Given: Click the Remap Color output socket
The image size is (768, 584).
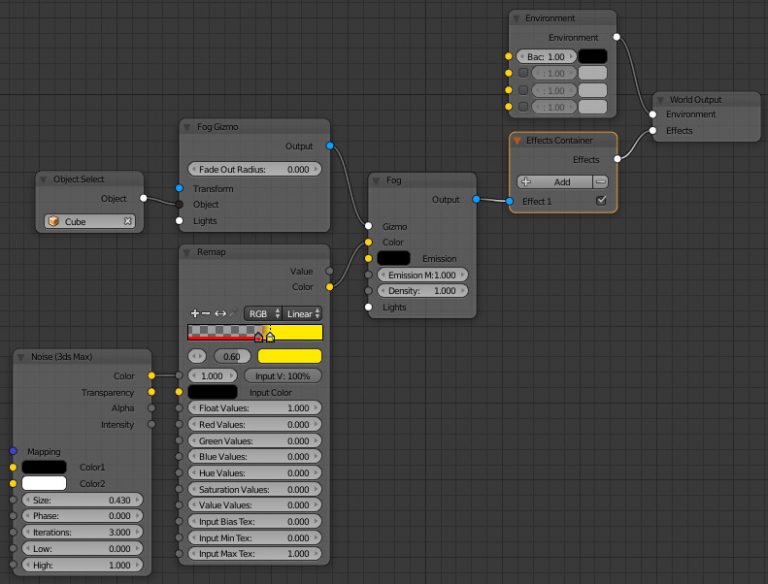Looking at the screenshot, I should 330,287.
